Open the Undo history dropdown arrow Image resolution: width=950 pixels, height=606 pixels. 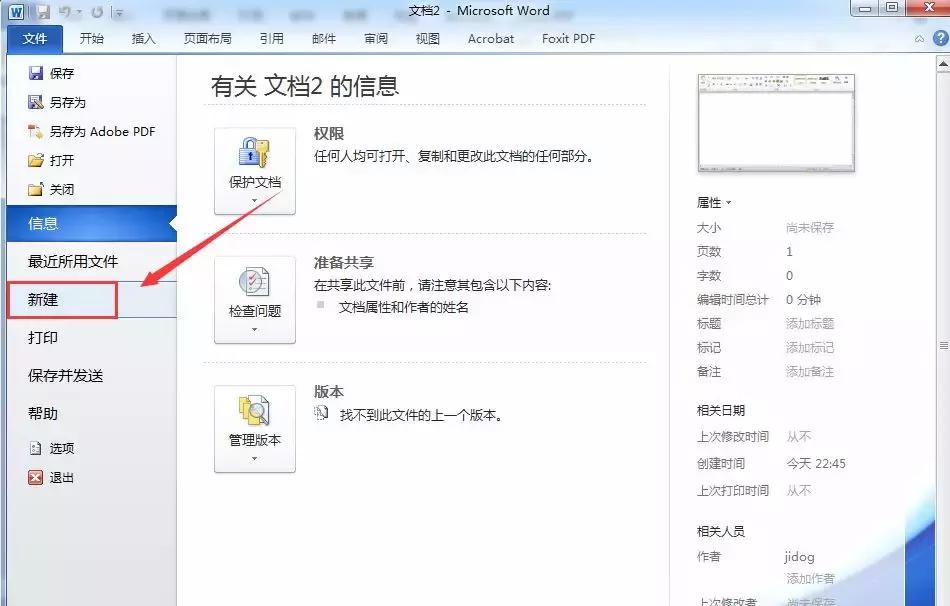(x=78, y=12)
